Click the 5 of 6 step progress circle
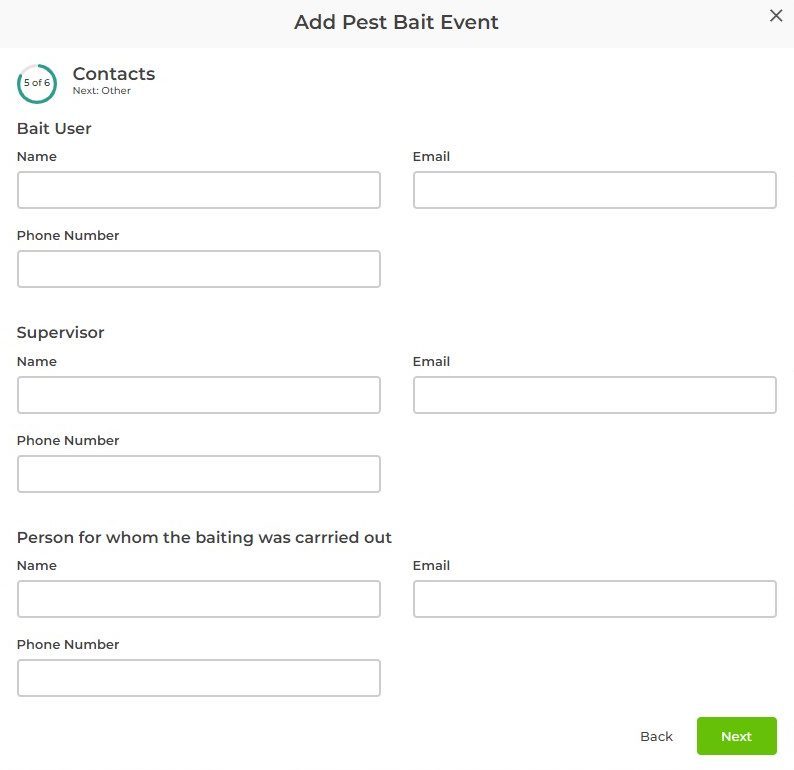 37,83
